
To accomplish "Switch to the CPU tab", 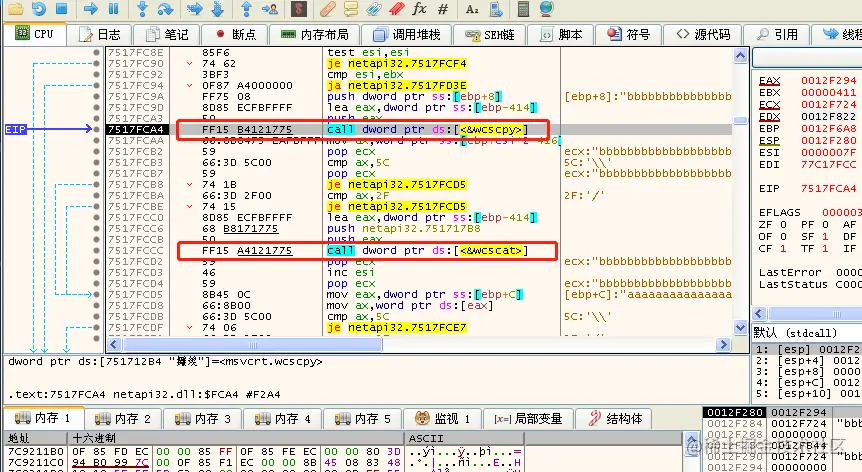I will 35,34.
